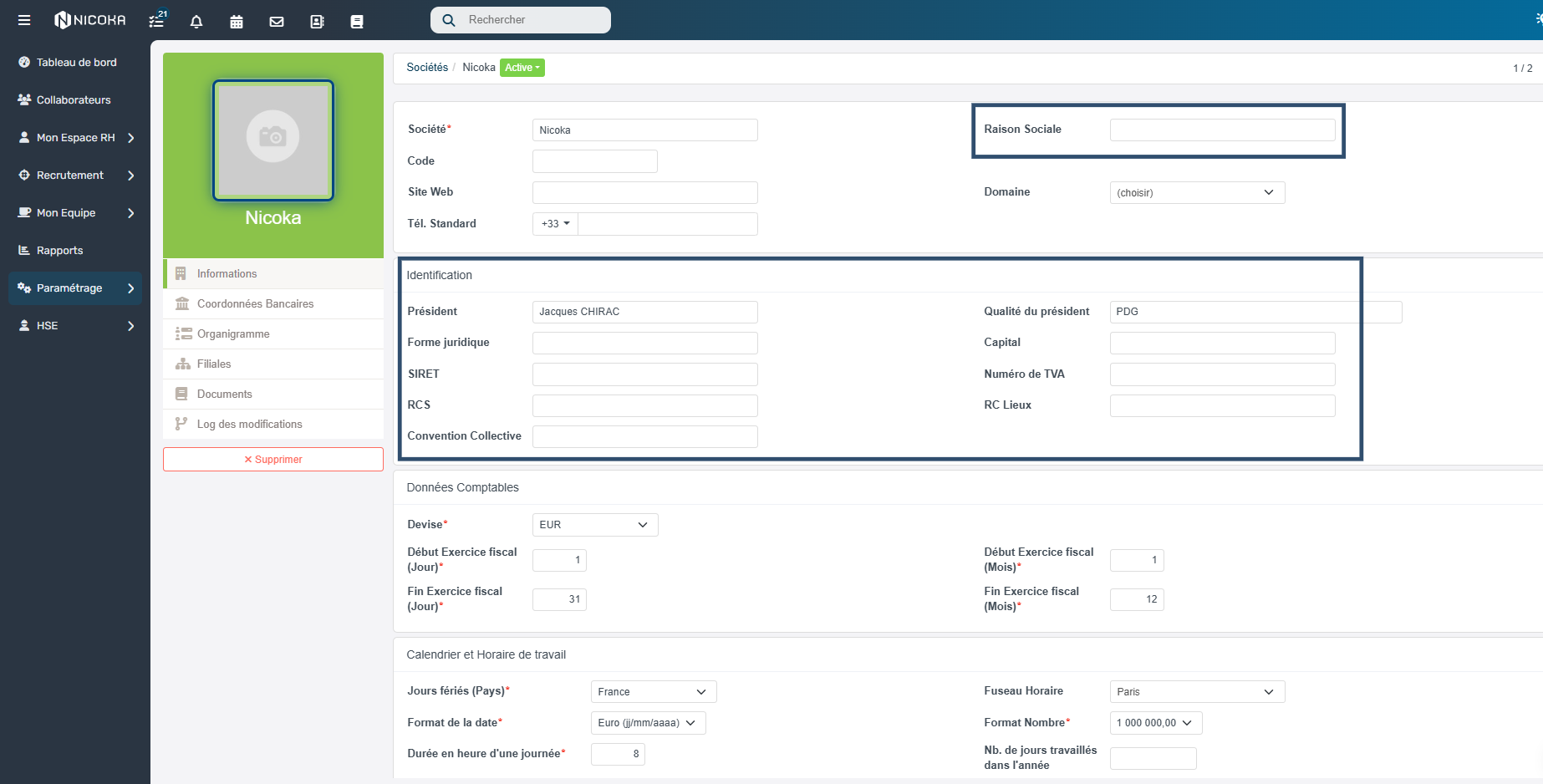Click the Documents file icon
This screenshot has width=1543, height=784.
pyautogui.click(x=181, y=394)
